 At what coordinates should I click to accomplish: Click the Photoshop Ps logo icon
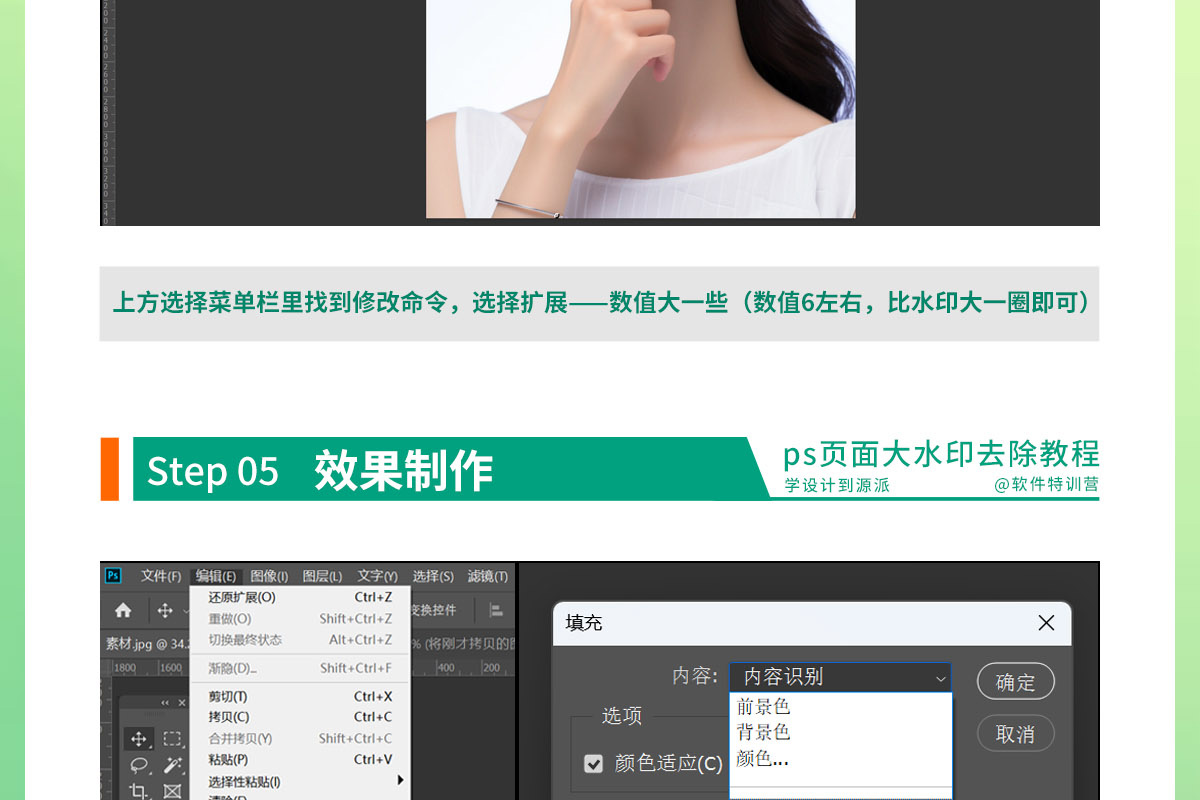[x=113, y=575]
